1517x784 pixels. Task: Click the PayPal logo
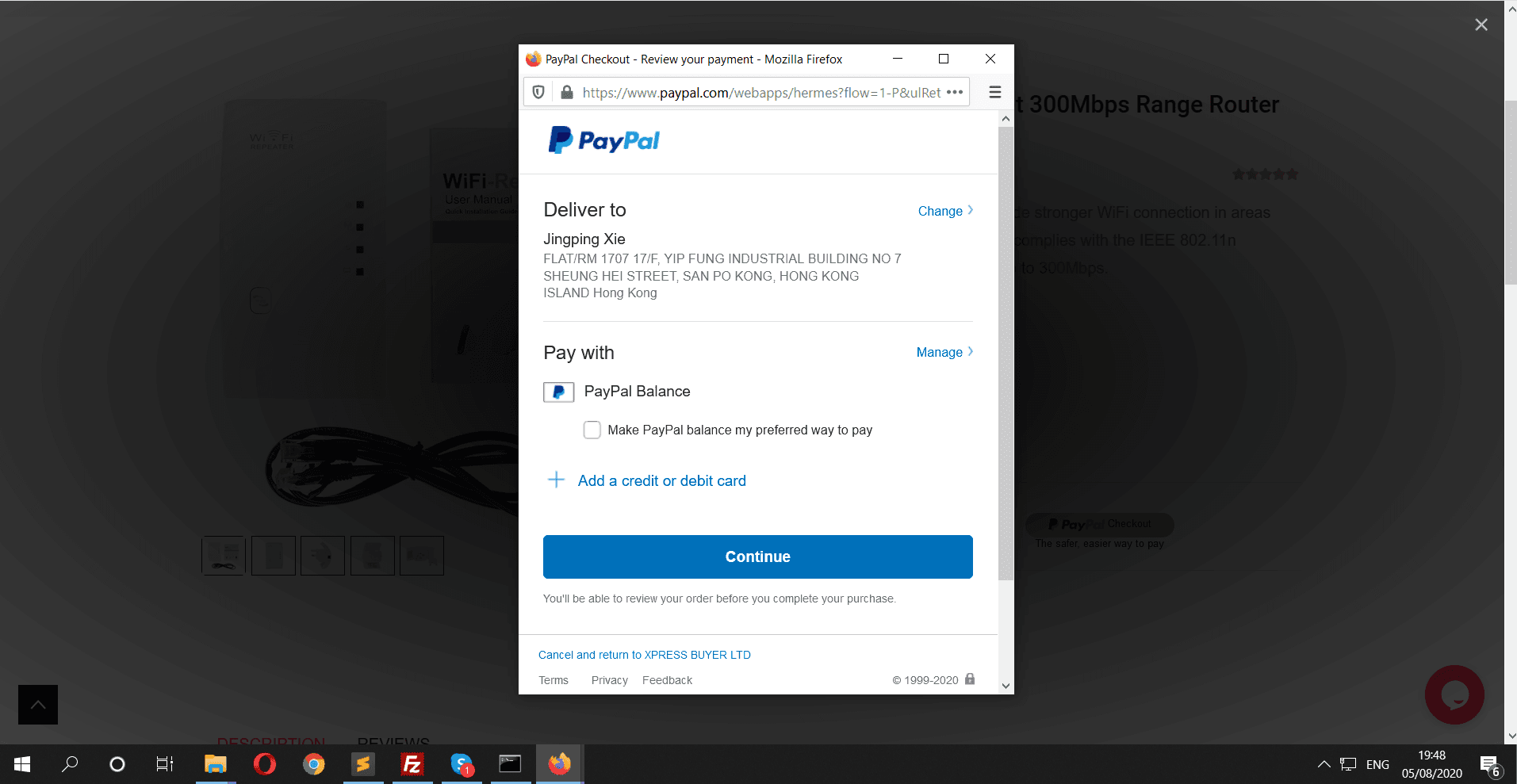(x=604, y=140)
